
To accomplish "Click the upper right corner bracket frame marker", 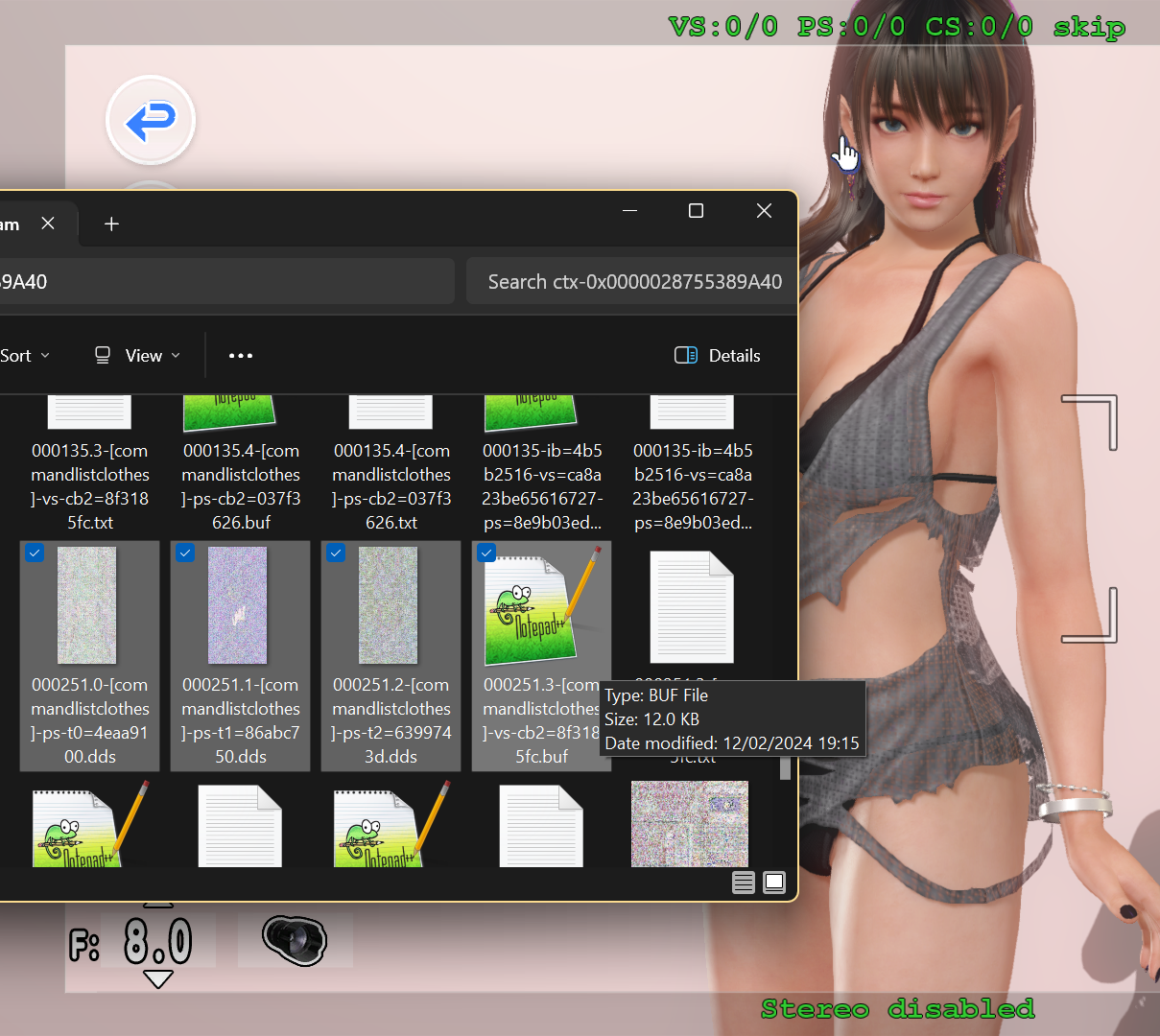I will click(x=1090, y=423).
